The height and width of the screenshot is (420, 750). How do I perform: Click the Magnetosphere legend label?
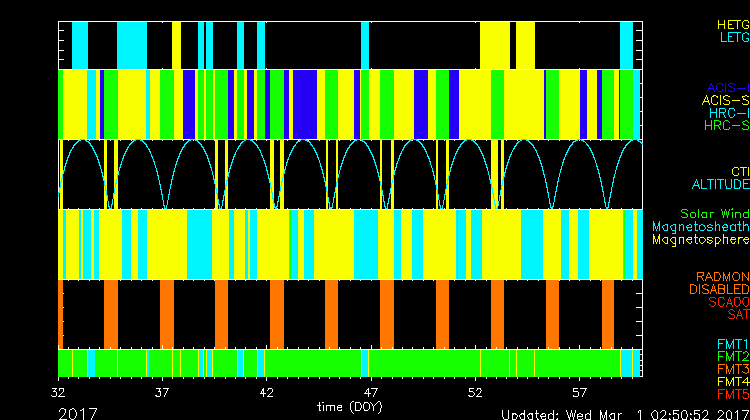tap(700, 240)
